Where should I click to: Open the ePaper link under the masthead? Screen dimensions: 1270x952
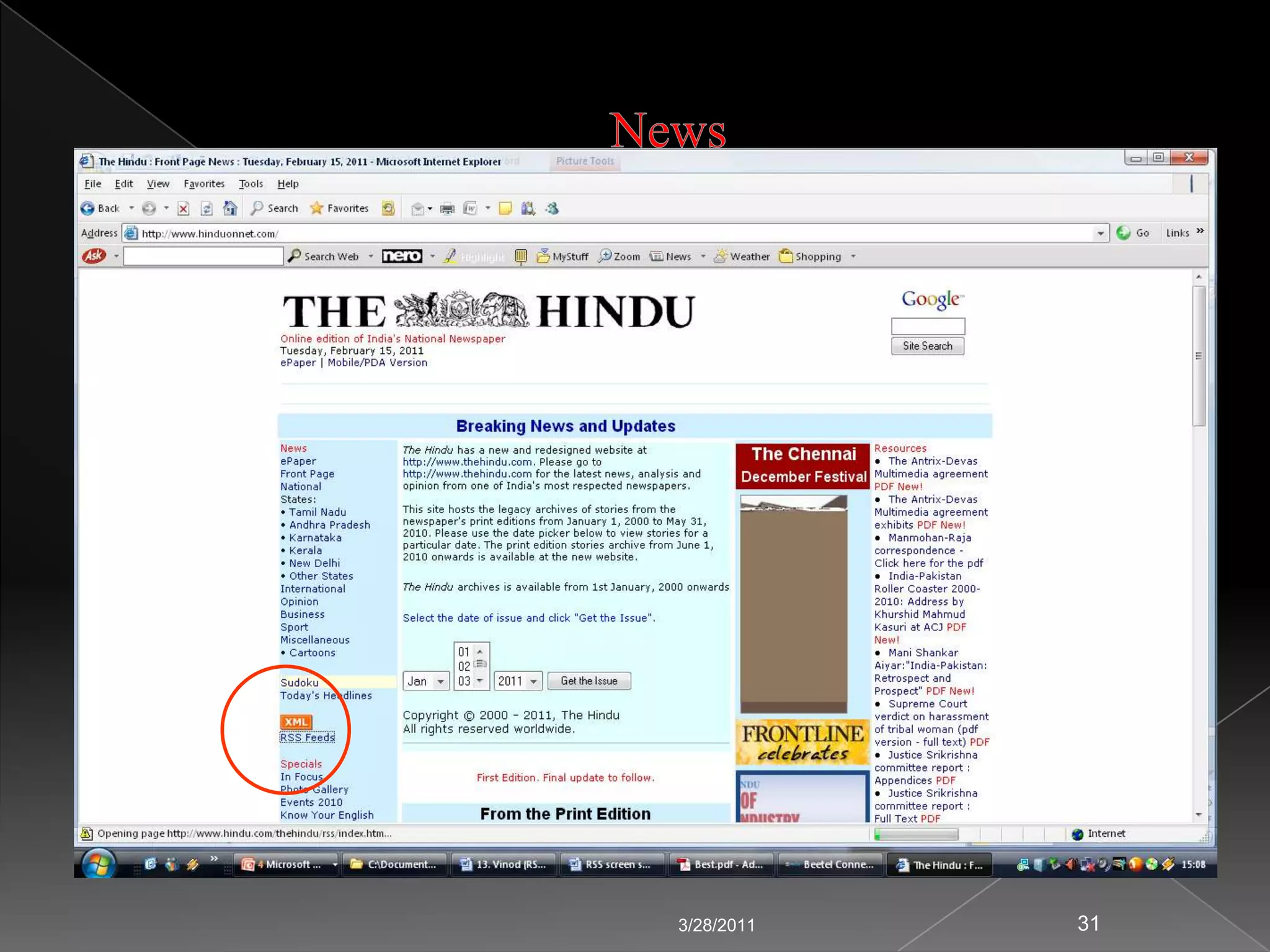tap(298, 363)
